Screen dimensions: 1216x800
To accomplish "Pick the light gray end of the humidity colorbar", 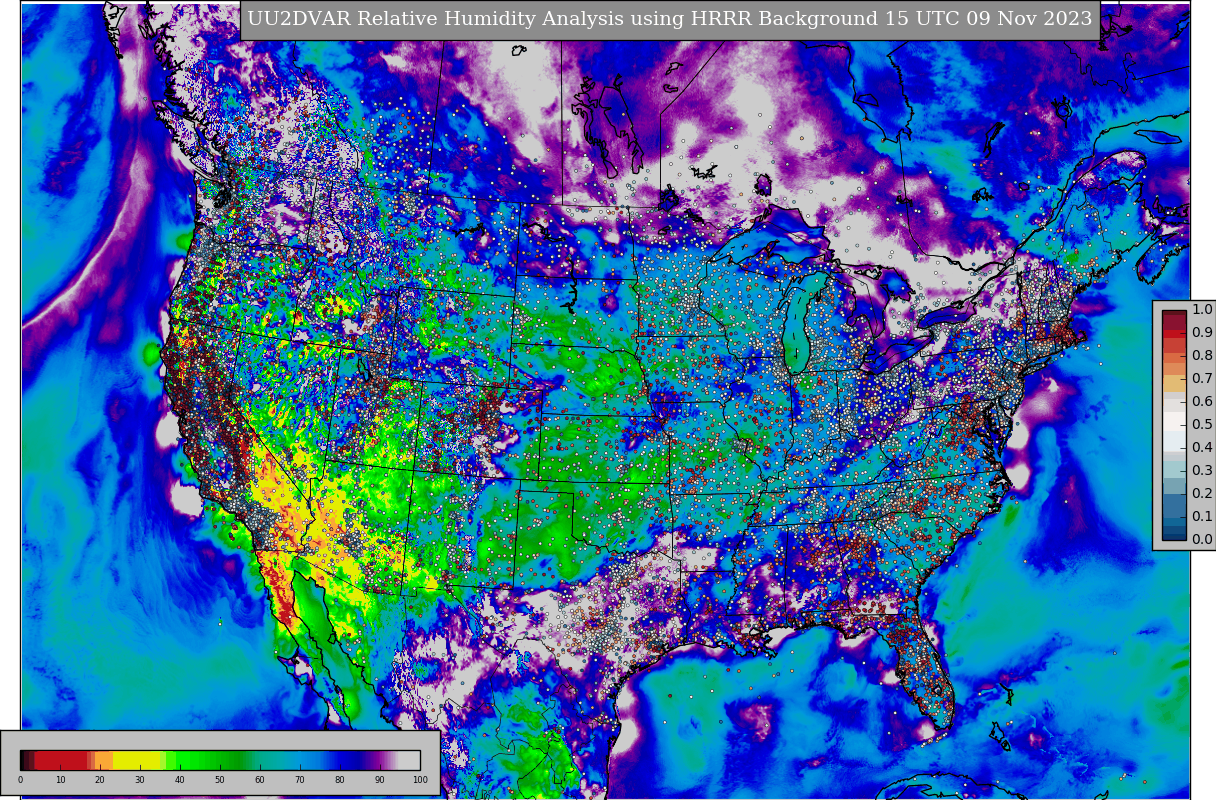I will (x=409, y=760).
